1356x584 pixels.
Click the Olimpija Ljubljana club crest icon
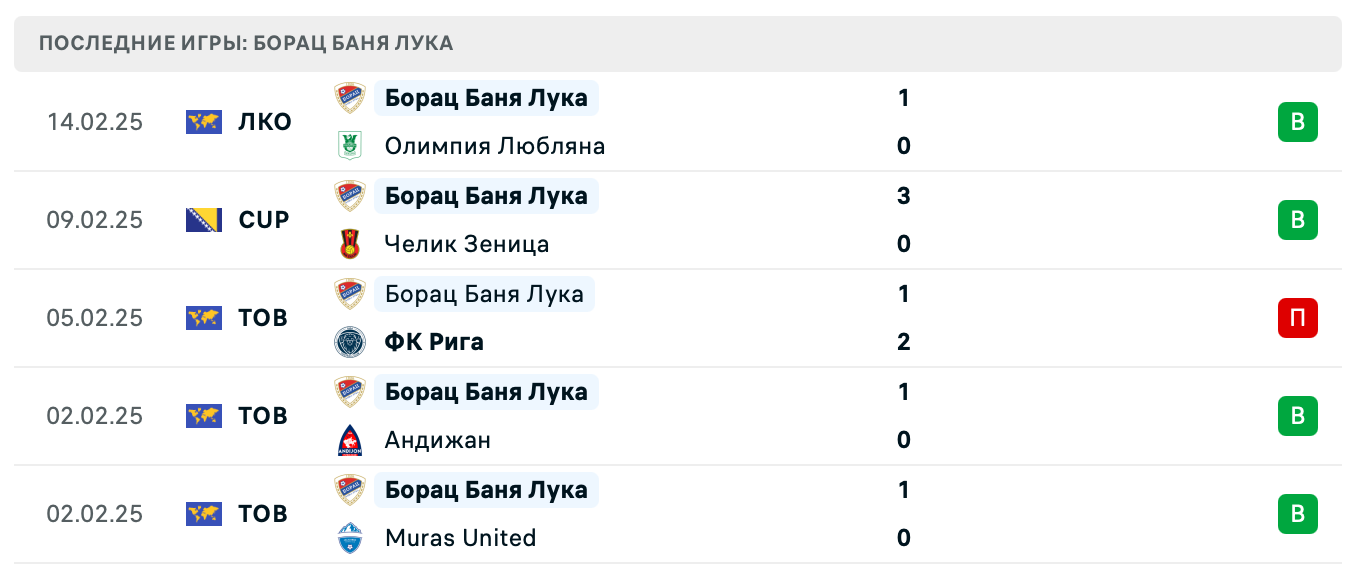350,146
